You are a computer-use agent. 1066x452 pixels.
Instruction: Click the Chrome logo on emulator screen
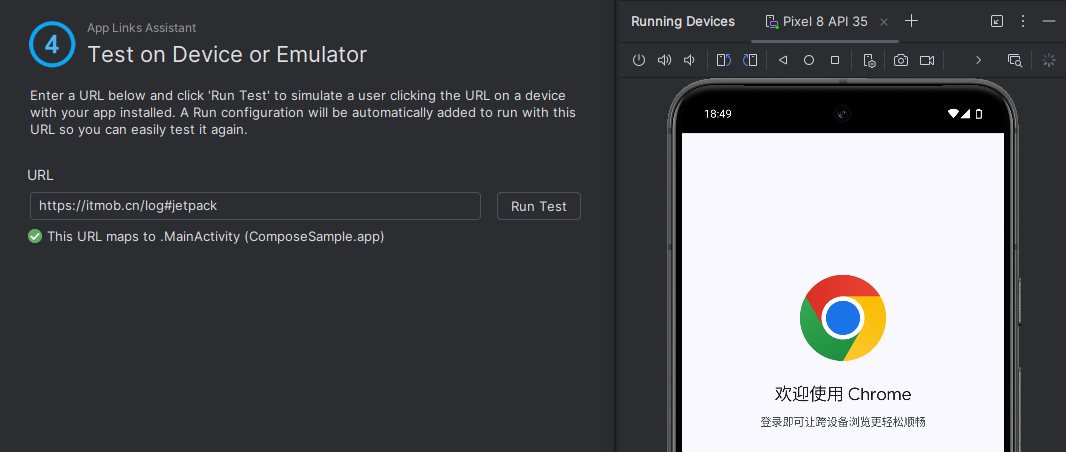(x=843, y=317)
